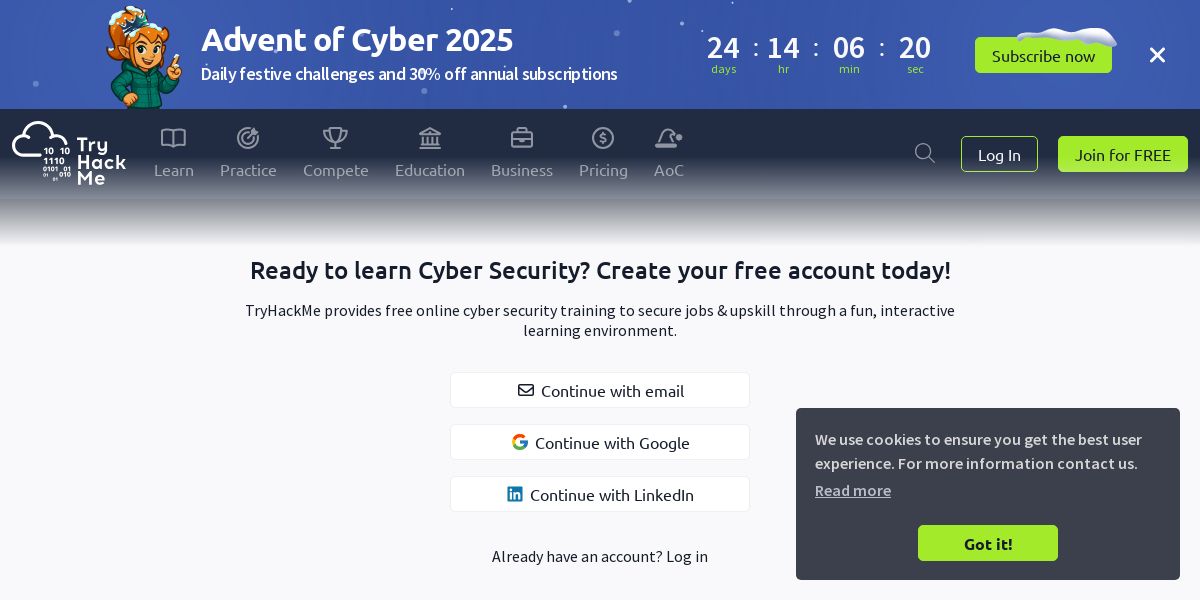Open the search magnifier icon
1200x600 pixels.
pos(925,153)
